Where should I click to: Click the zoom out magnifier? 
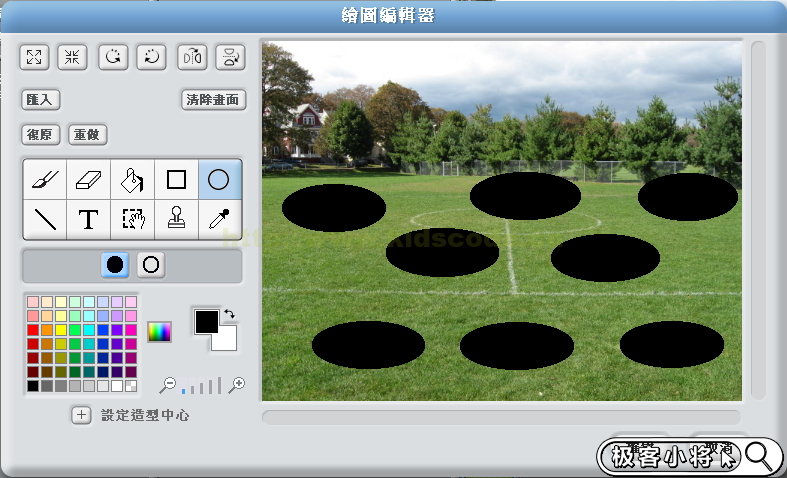(168, 385)
